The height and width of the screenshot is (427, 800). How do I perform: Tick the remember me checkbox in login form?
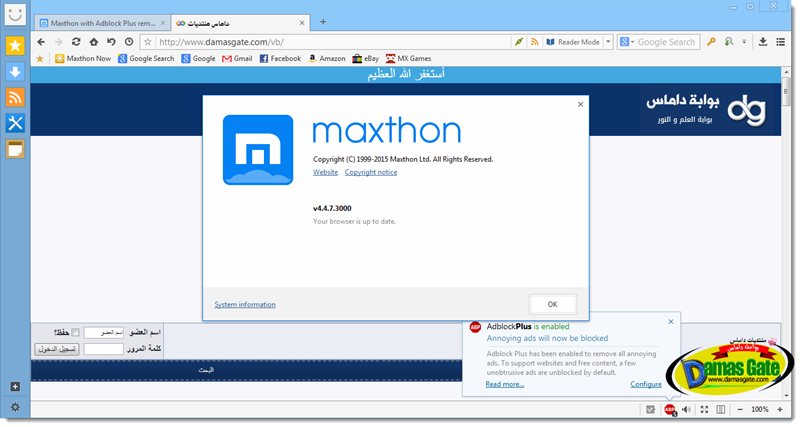pos(75,332)
